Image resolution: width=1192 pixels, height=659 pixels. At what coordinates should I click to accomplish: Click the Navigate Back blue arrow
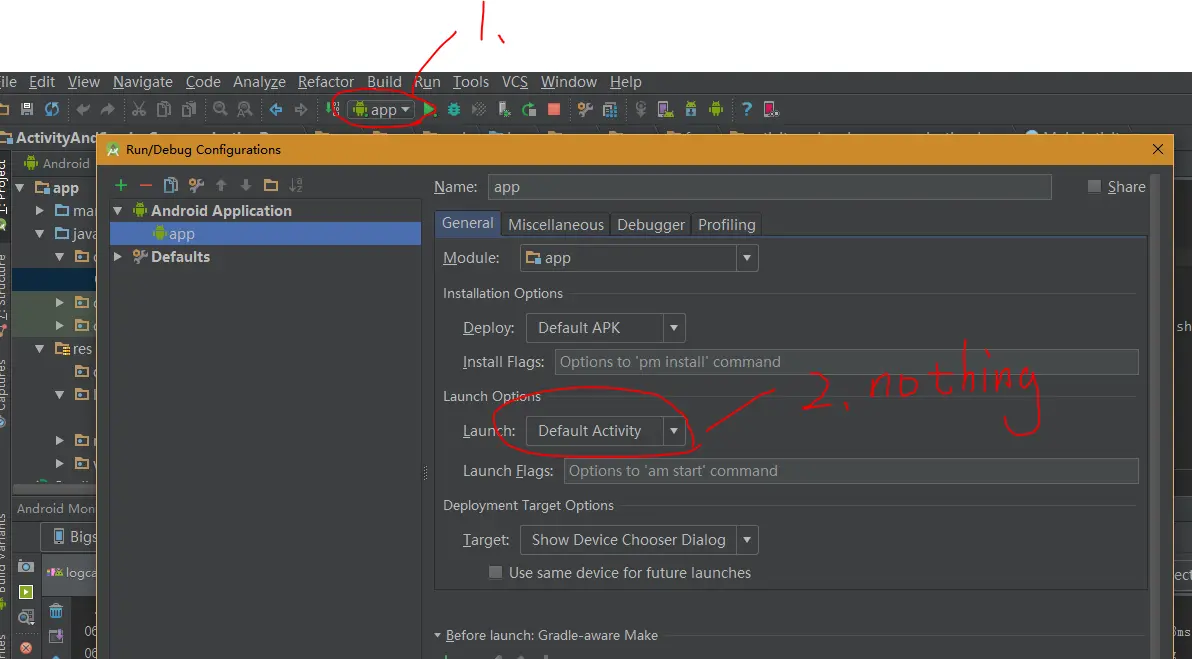point(276,109)
